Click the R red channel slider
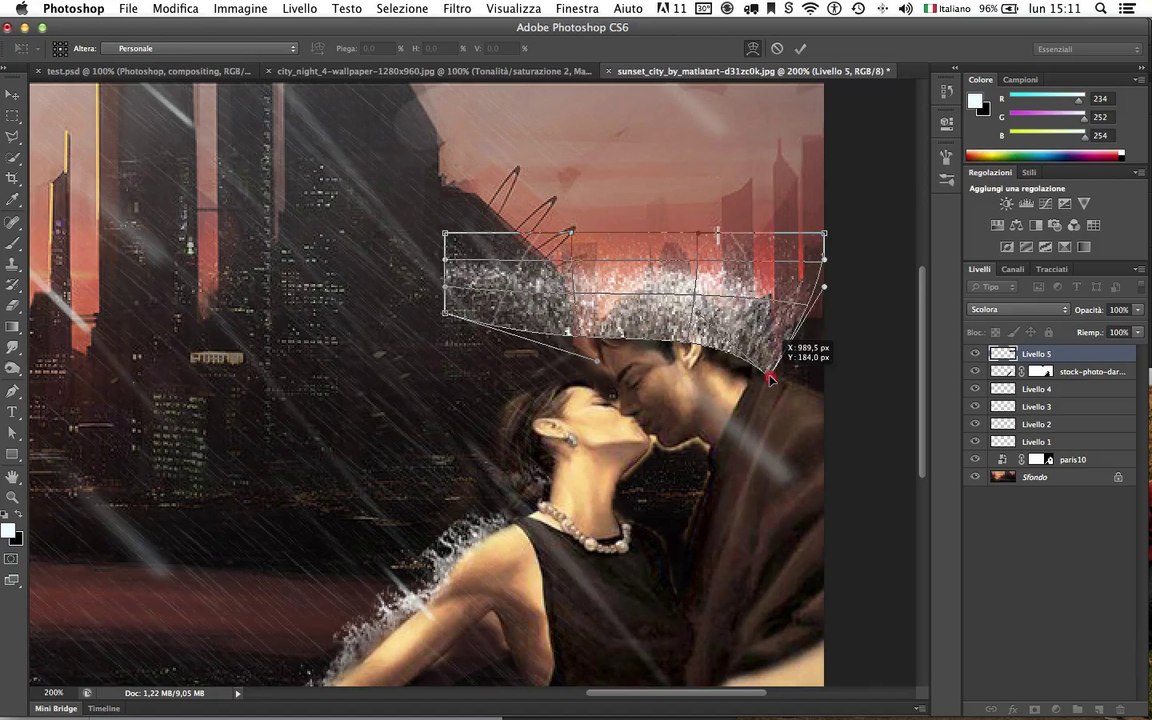This screenshot has height=720, width=1152. [1047, 98]
